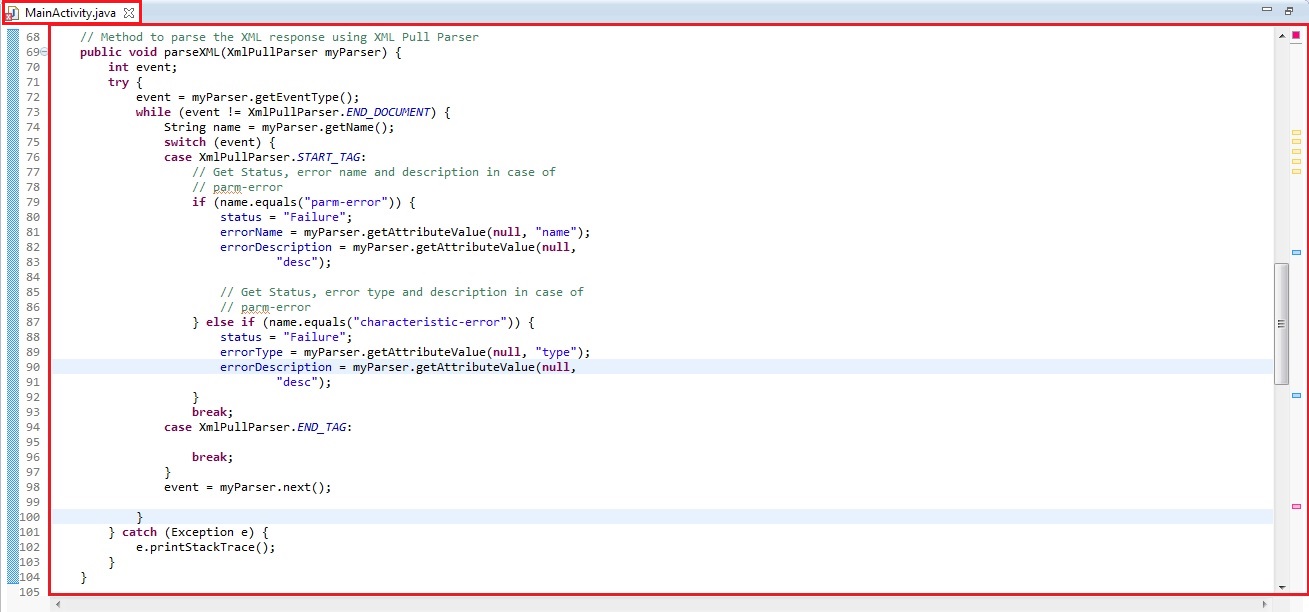The width and height of the screenshot is (1309, 612).
Task: Click the Java file icon on the tab
Action: point(12,12)
